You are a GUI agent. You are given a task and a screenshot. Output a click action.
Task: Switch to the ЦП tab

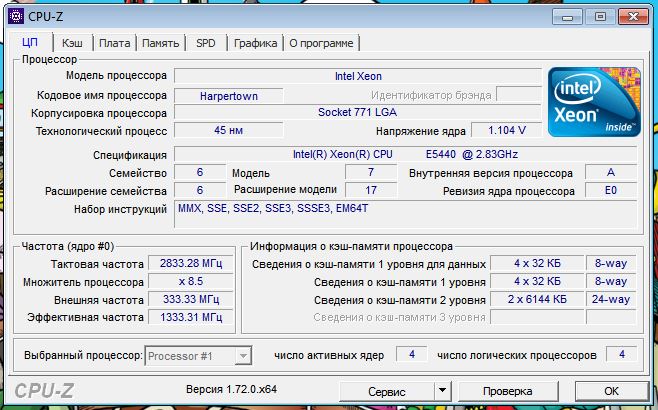pos(30,42)
